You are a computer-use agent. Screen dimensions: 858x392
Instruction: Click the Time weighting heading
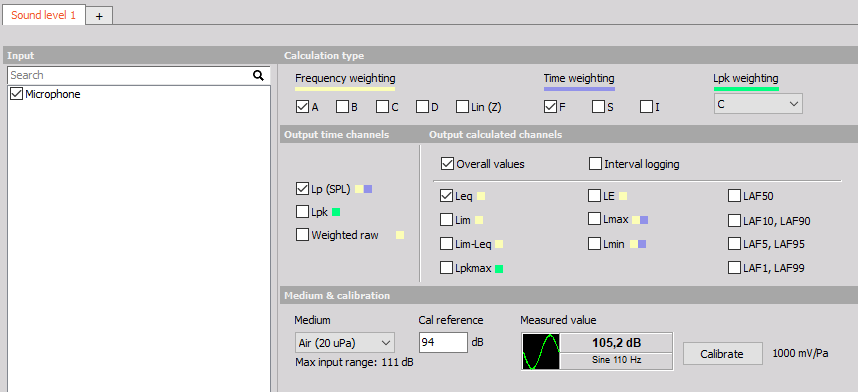[579, 78]
